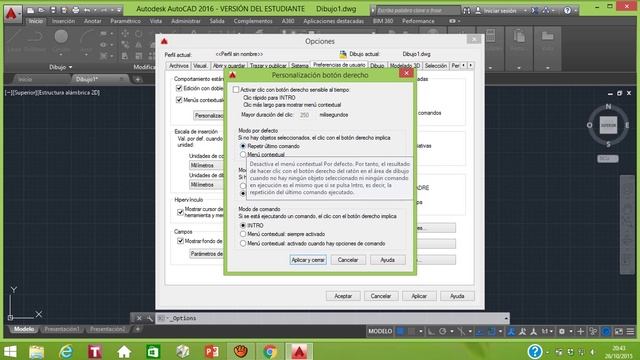
Task: Switch to the Presentación1 layout tab
Action: [x=62, y=329]
